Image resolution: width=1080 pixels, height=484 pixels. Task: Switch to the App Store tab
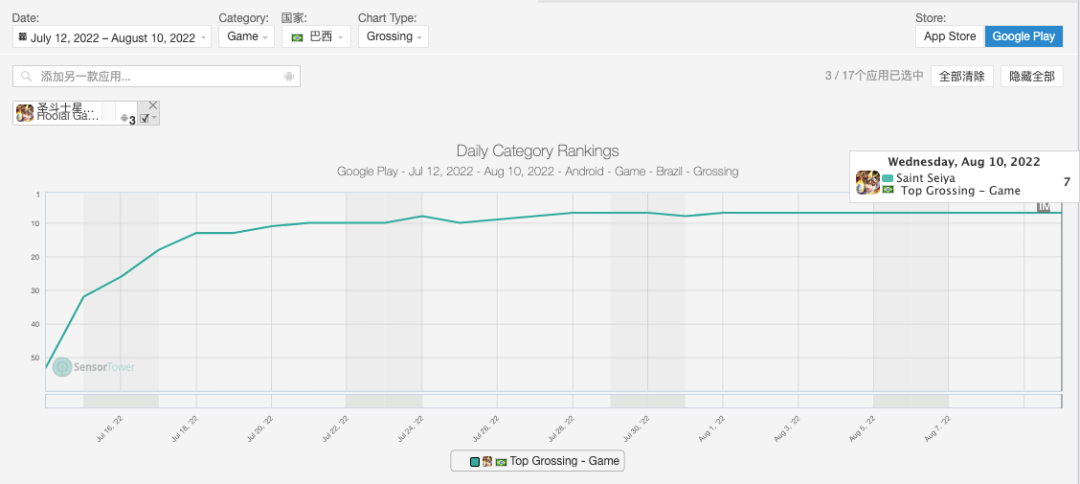point(950,36)
